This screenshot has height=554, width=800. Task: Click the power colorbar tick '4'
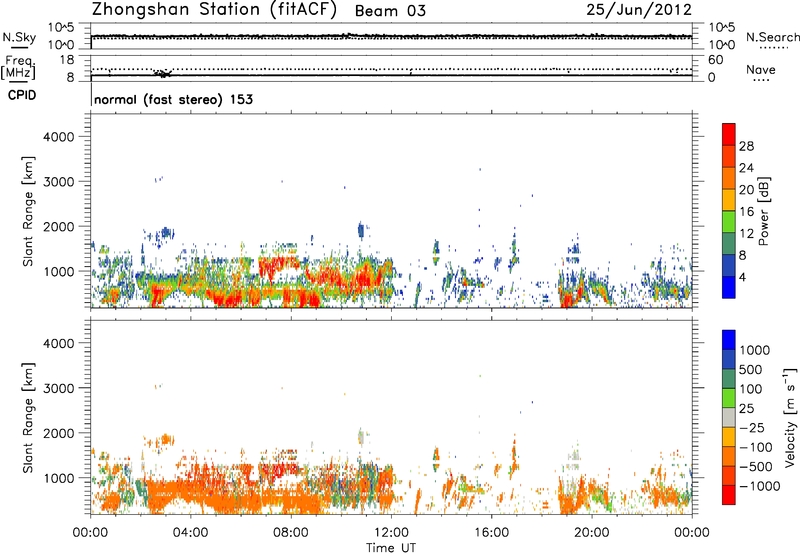pyautogui.click(x=743, y=278)
